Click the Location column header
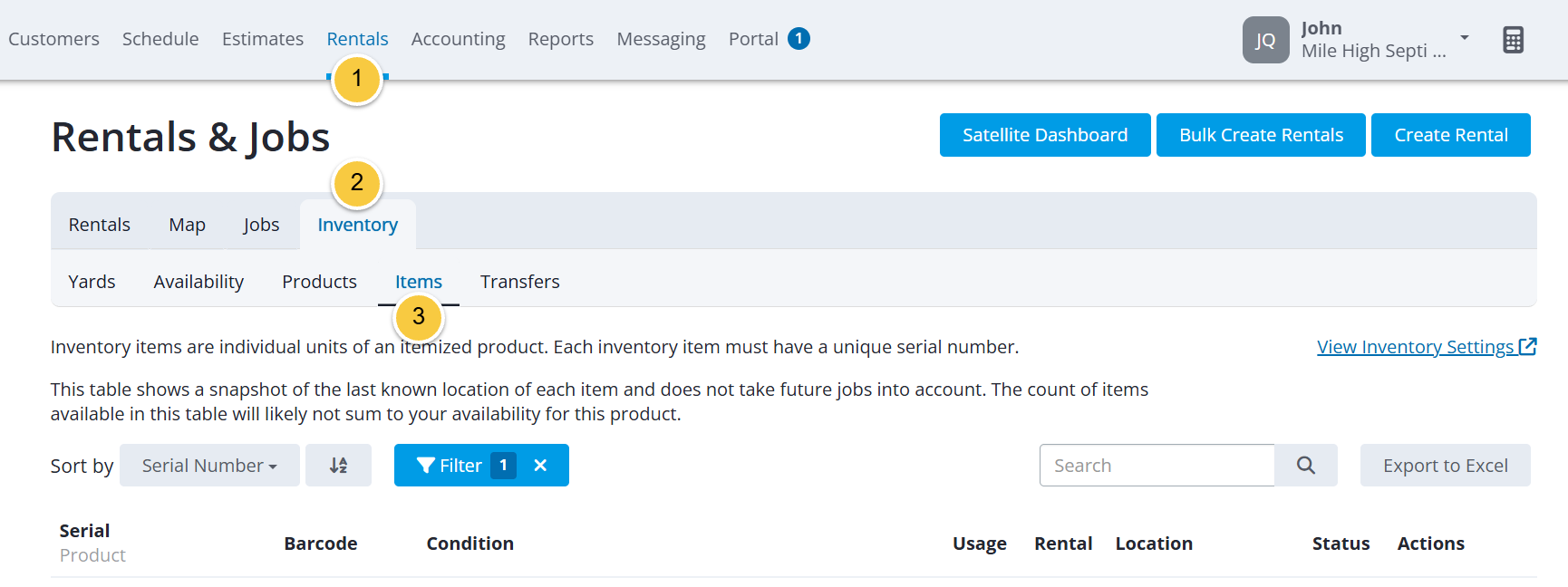 tap(1154, 544)
